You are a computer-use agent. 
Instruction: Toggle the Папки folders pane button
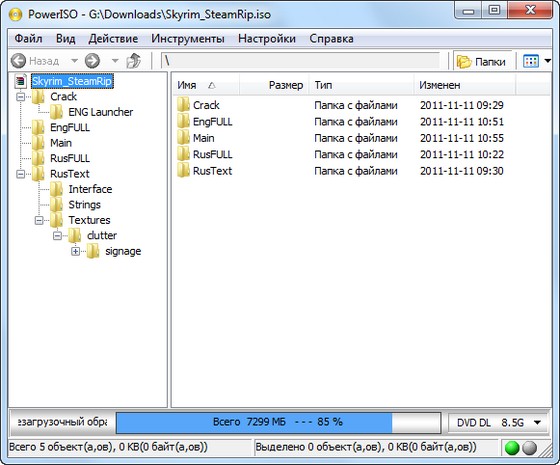click(x=481, y=61)
